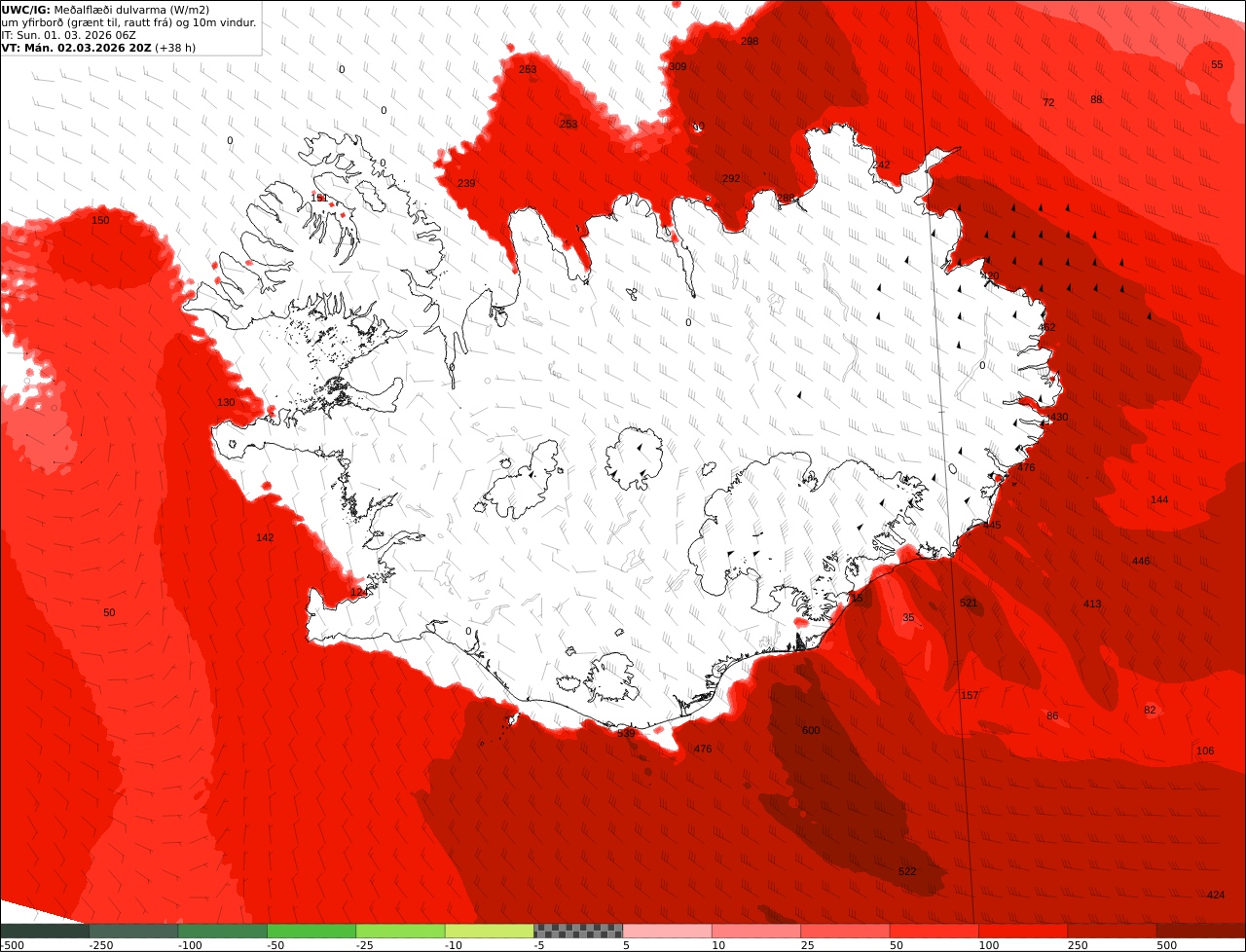Click the darkest green swatch between -500 and -250
1246x952 pixels.
point(45,931)
